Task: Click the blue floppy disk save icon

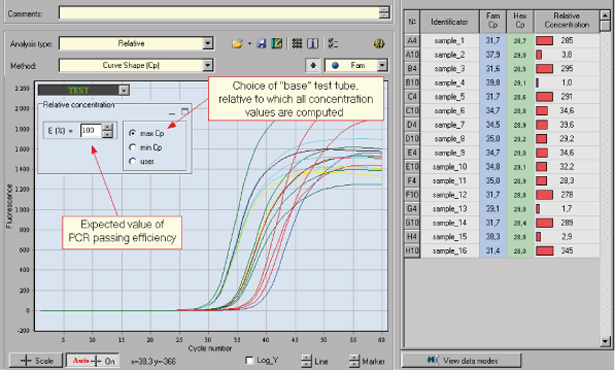Action: click(261, 44)
